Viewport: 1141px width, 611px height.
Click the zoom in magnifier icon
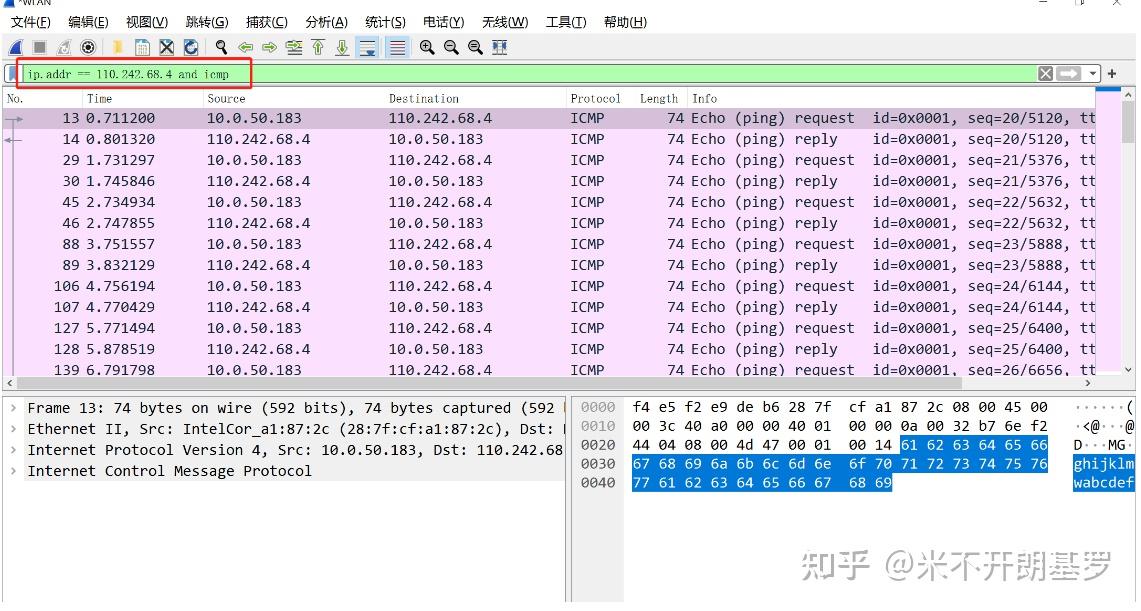pos(425,47)
